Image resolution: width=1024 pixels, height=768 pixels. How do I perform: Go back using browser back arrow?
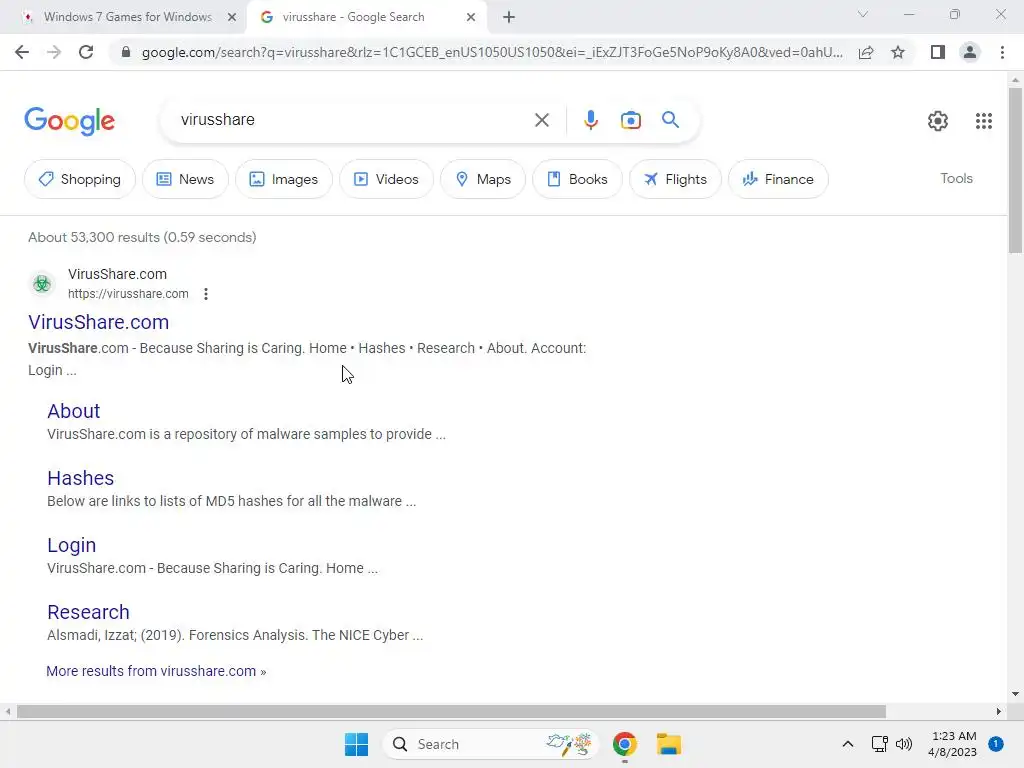(22, 52)
